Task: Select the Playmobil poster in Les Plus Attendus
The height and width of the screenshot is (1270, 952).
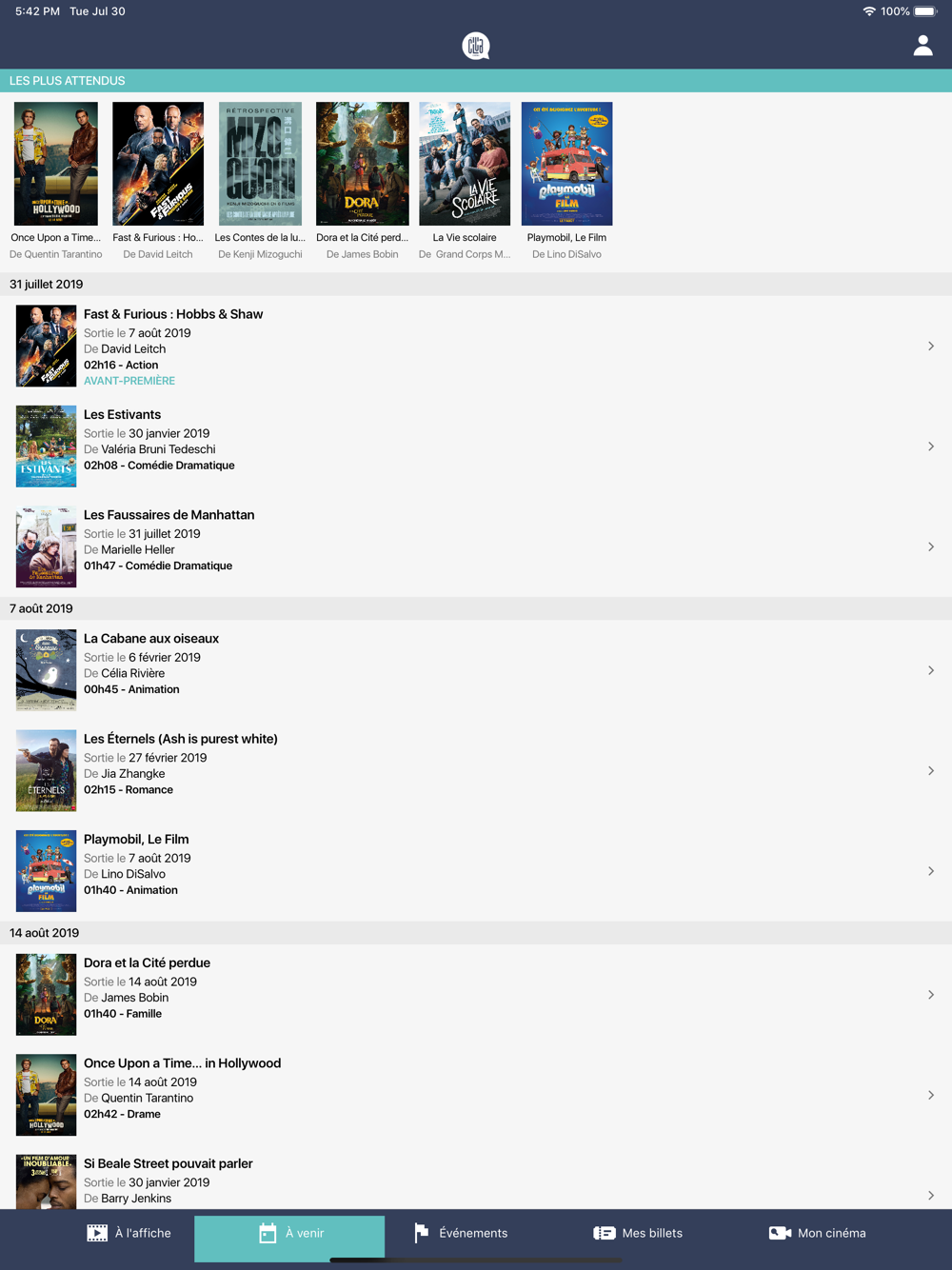Action: tap(566, 164)
